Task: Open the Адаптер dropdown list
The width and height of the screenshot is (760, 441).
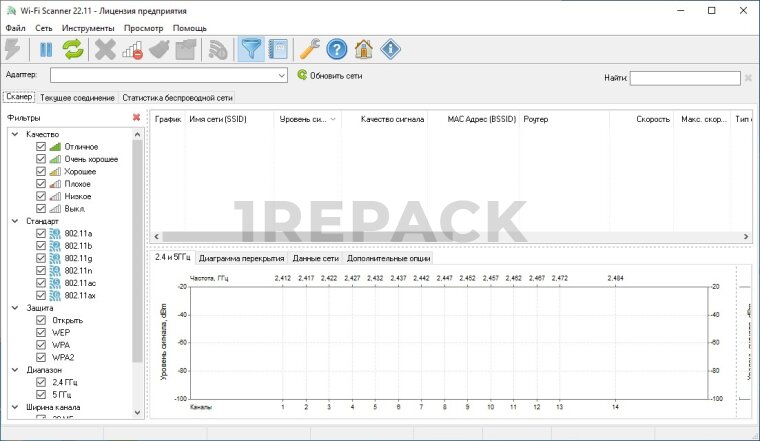Action: tap(283, 75)
